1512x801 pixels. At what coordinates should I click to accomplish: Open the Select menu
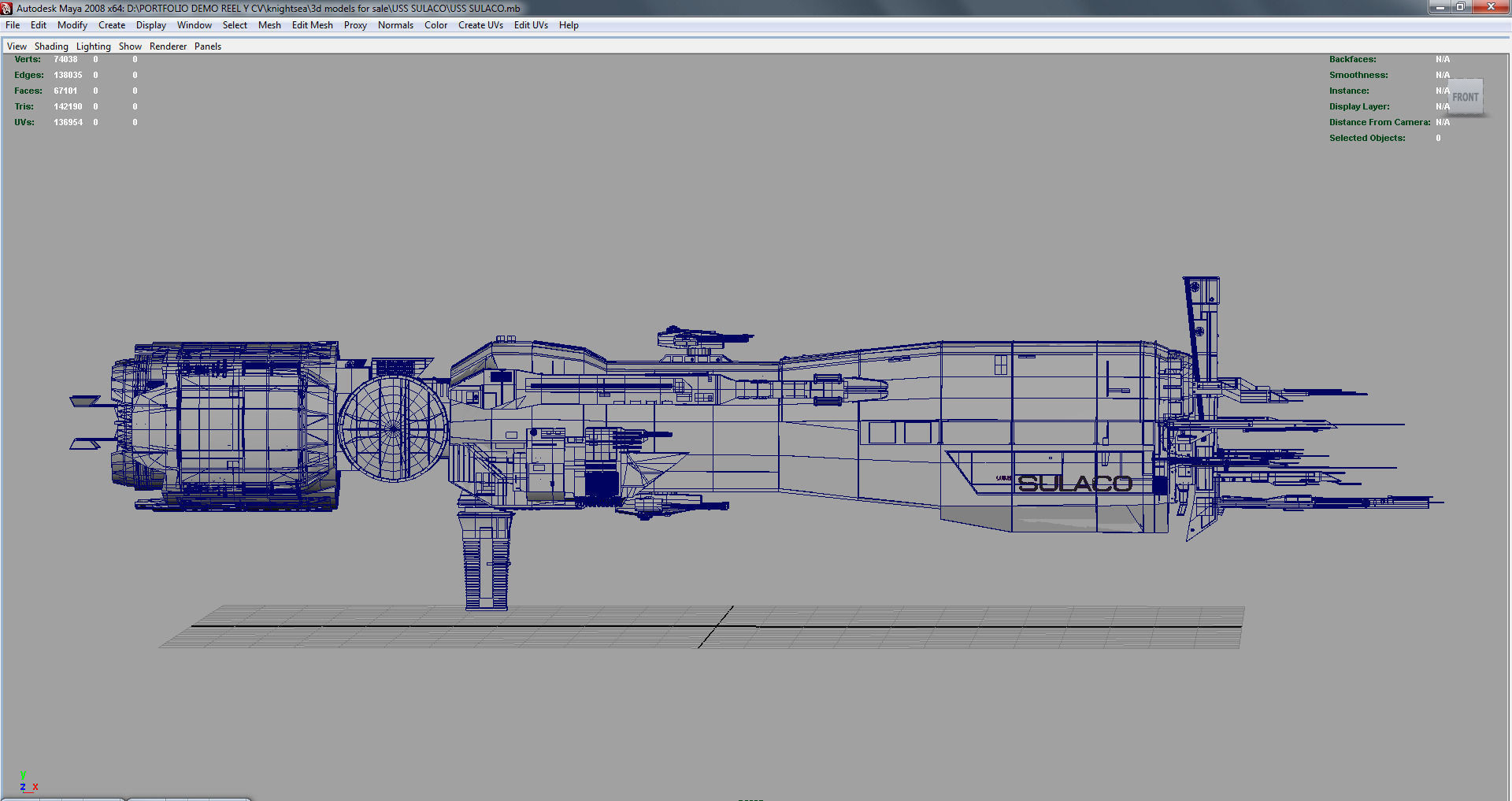[x=235, y=25]
